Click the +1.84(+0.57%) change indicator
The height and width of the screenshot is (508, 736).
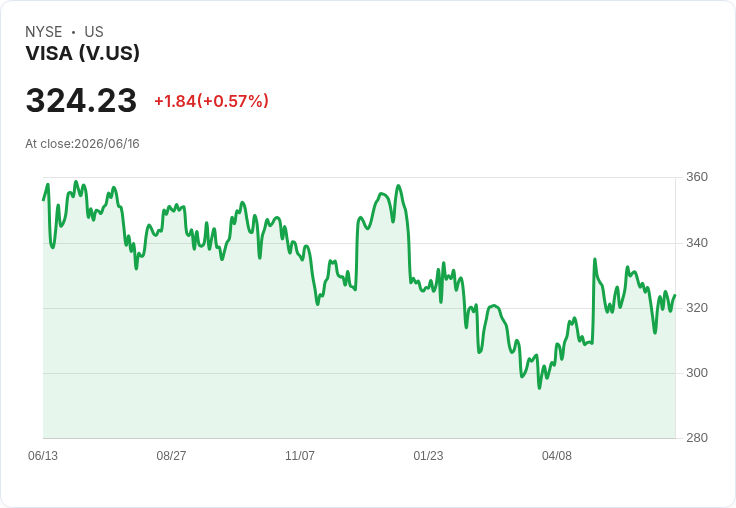211,101
